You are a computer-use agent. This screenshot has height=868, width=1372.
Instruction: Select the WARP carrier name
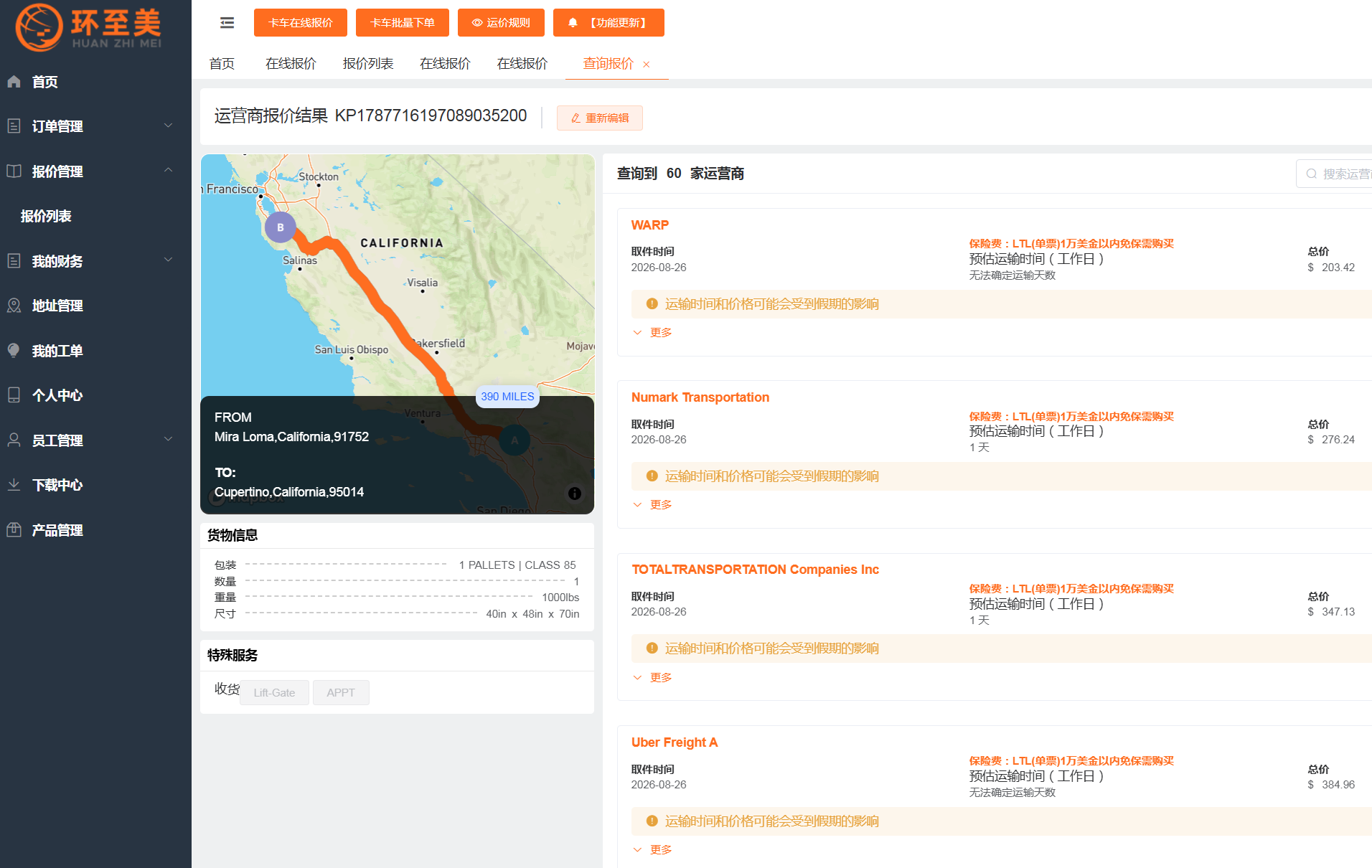tap(650, 225)
